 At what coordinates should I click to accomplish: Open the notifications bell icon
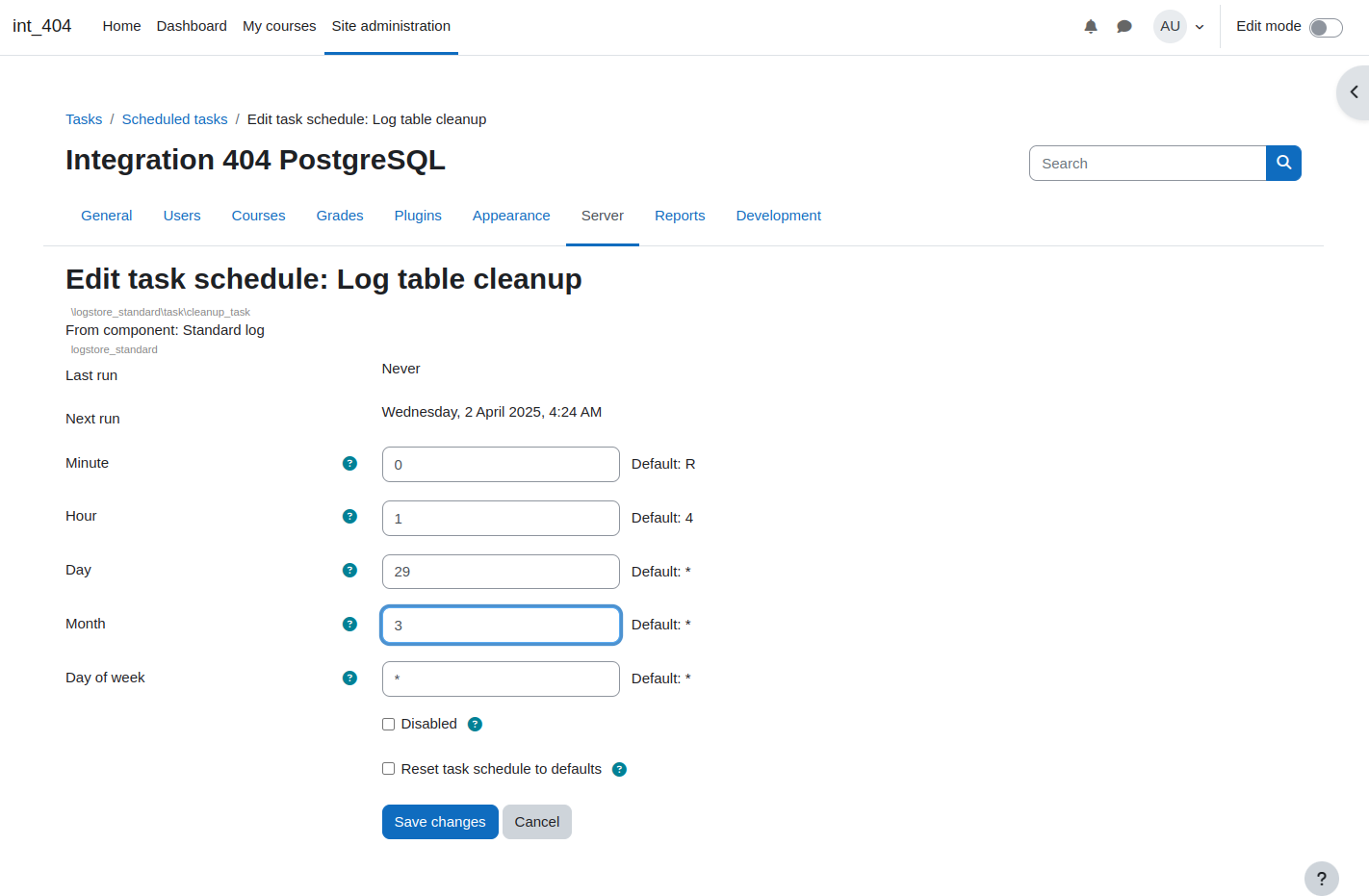coord(1091,27)
